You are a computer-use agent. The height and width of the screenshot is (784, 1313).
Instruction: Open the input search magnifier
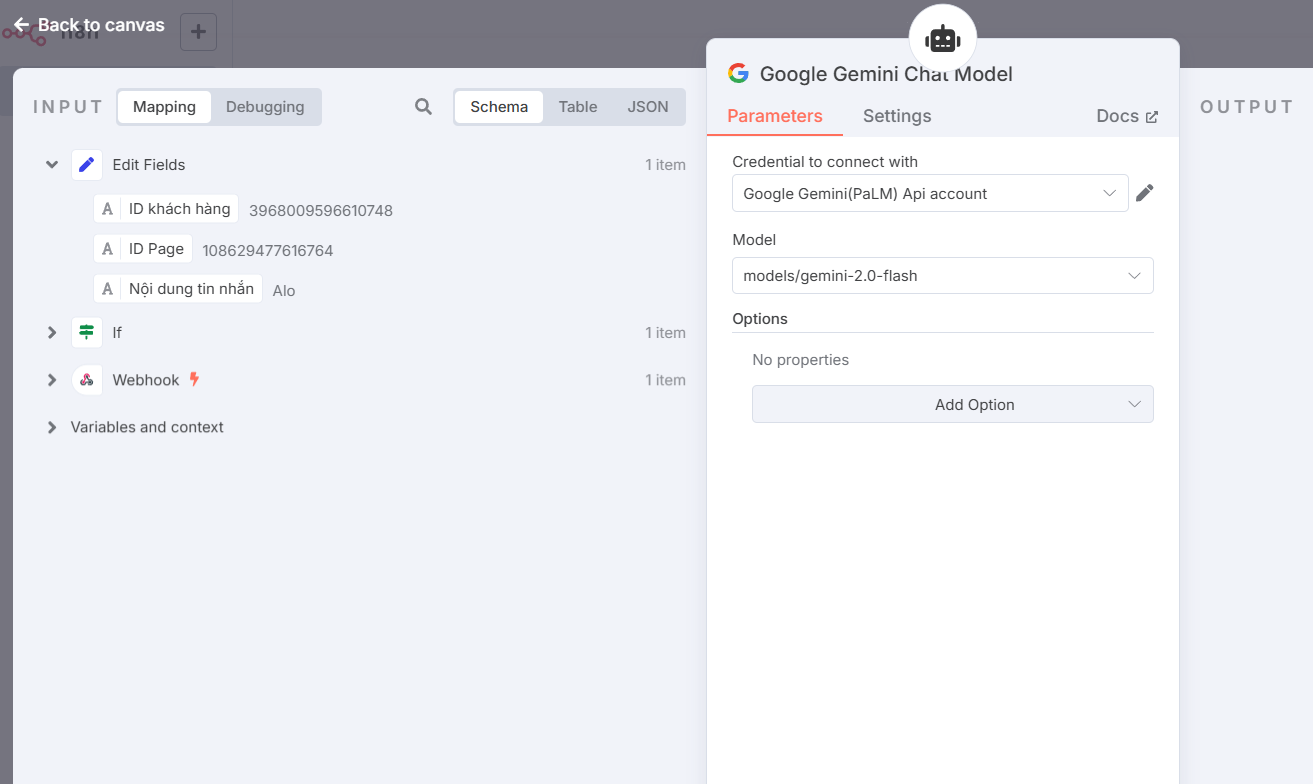click(423, 107)
